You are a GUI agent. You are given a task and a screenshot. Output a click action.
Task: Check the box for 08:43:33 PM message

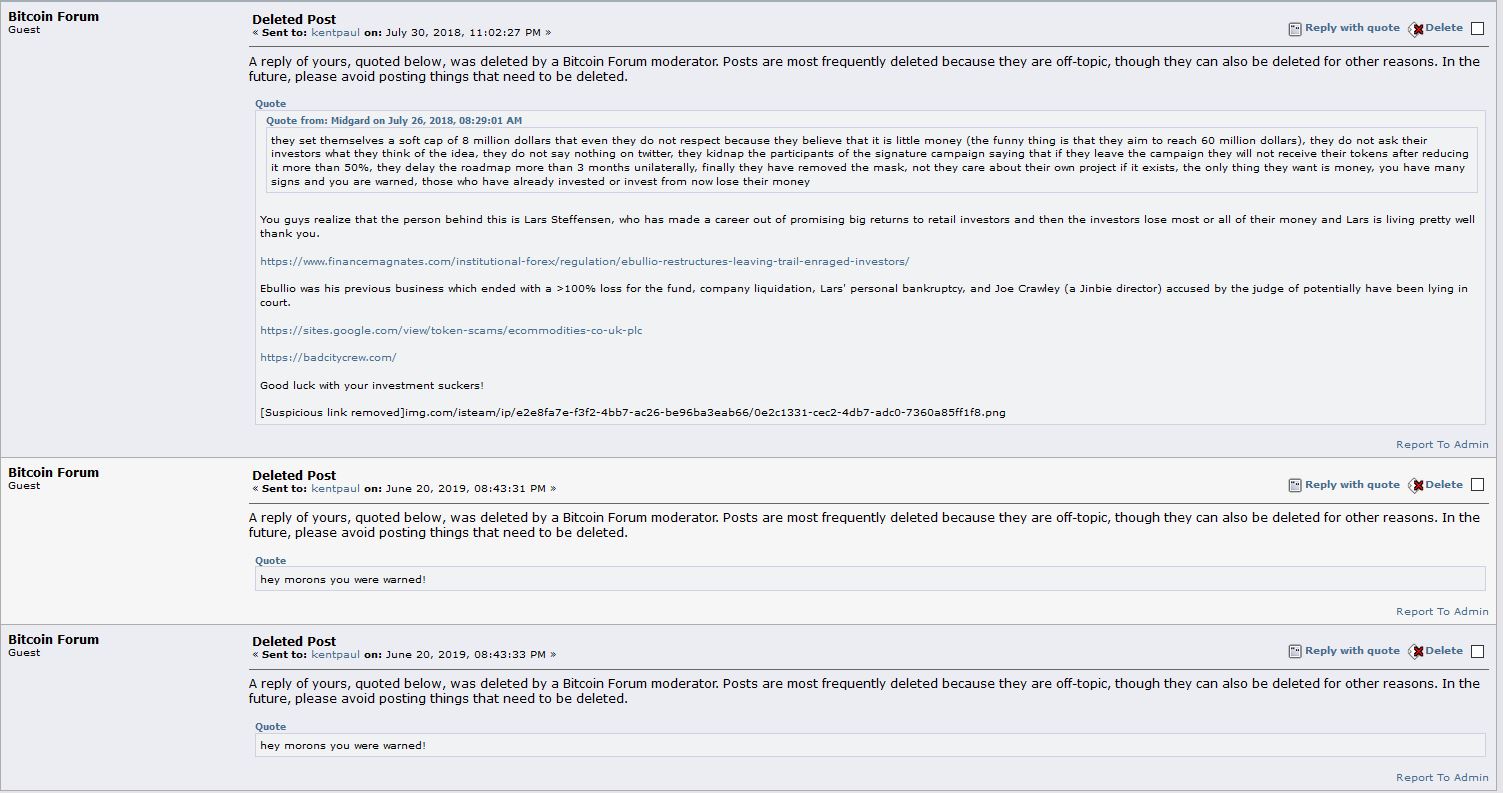click(1477, 651)
